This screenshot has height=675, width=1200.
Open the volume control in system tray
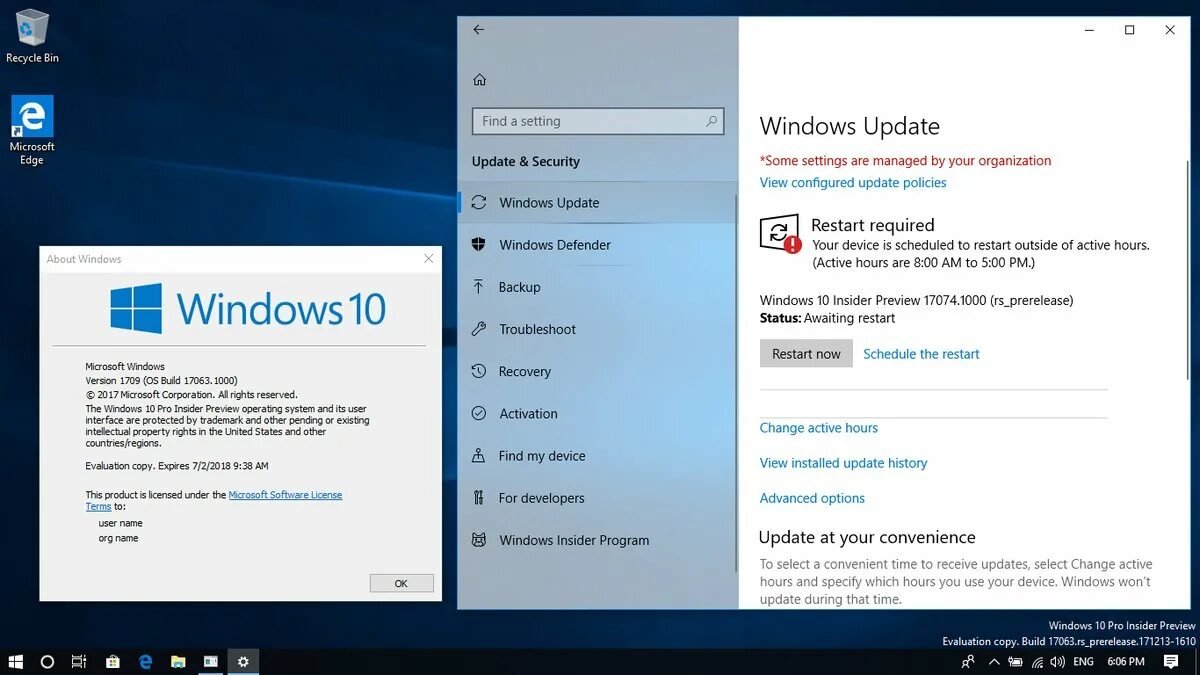[x=1059, y=662]
